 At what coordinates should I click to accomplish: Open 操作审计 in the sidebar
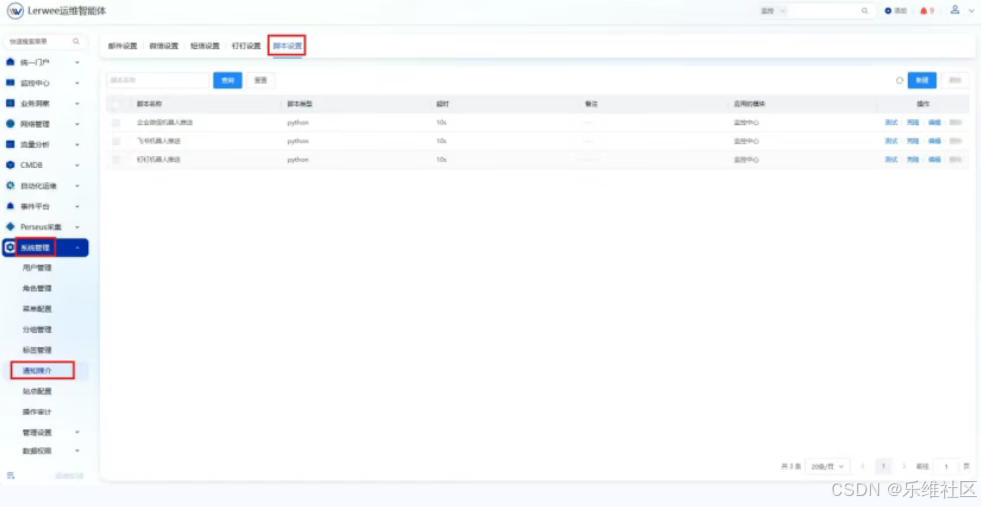pos(37,412)
